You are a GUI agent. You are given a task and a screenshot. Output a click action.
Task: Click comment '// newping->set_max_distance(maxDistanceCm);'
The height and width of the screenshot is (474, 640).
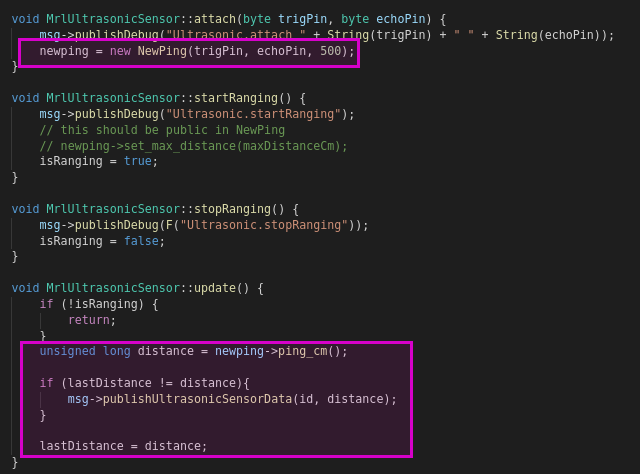[193, 146]
